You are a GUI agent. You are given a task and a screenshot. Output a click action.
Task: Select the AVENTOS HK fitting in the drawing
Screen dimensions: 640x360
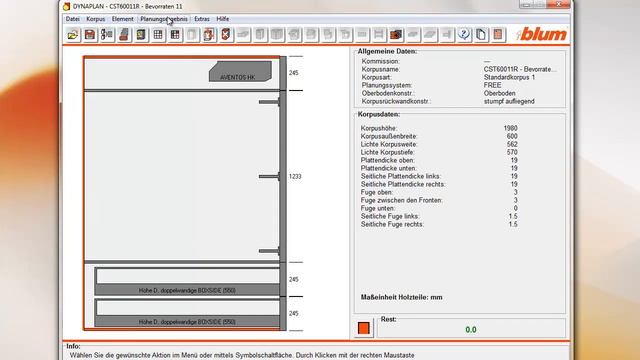click(240, 71)
